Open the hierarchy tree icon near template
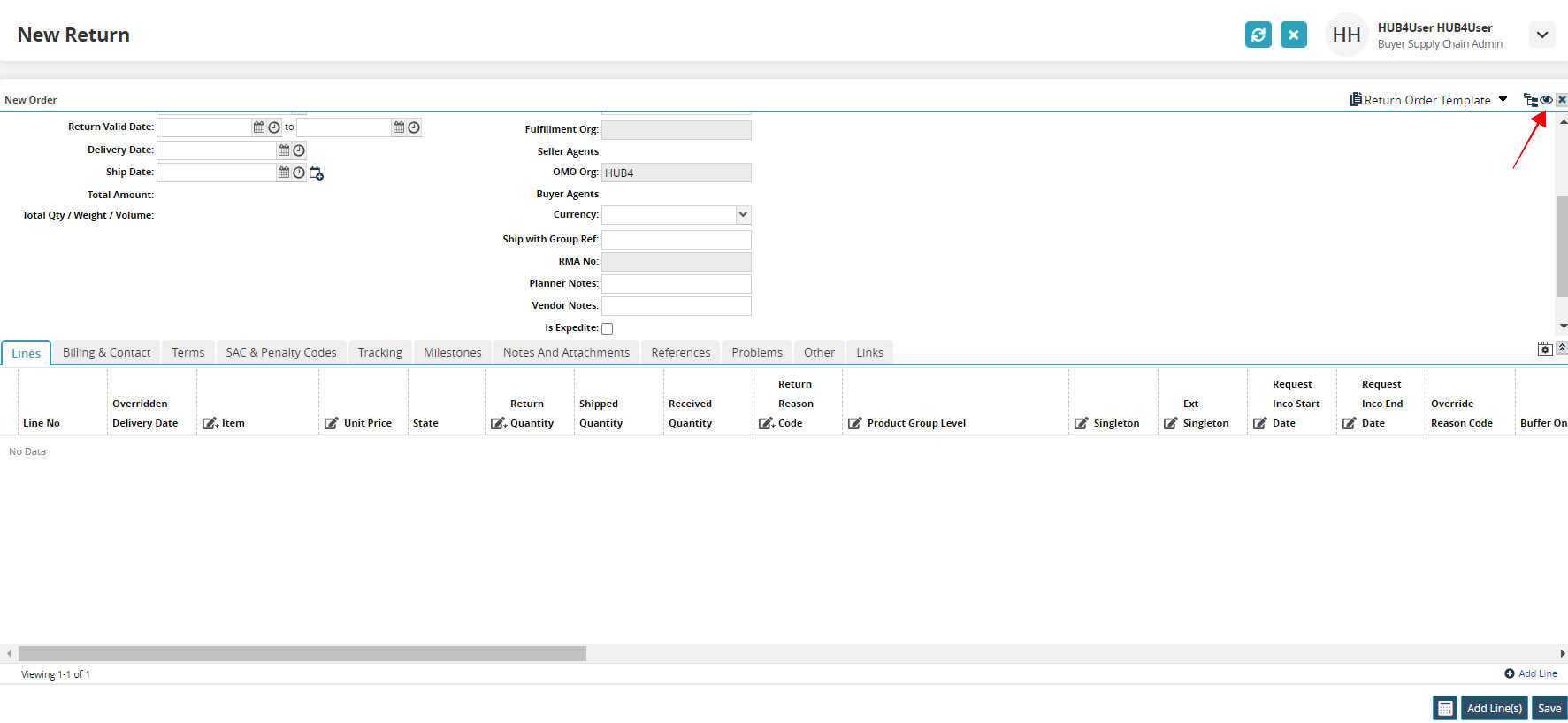The height and width of the screenshot is (723, 1568). (1530, 100)
